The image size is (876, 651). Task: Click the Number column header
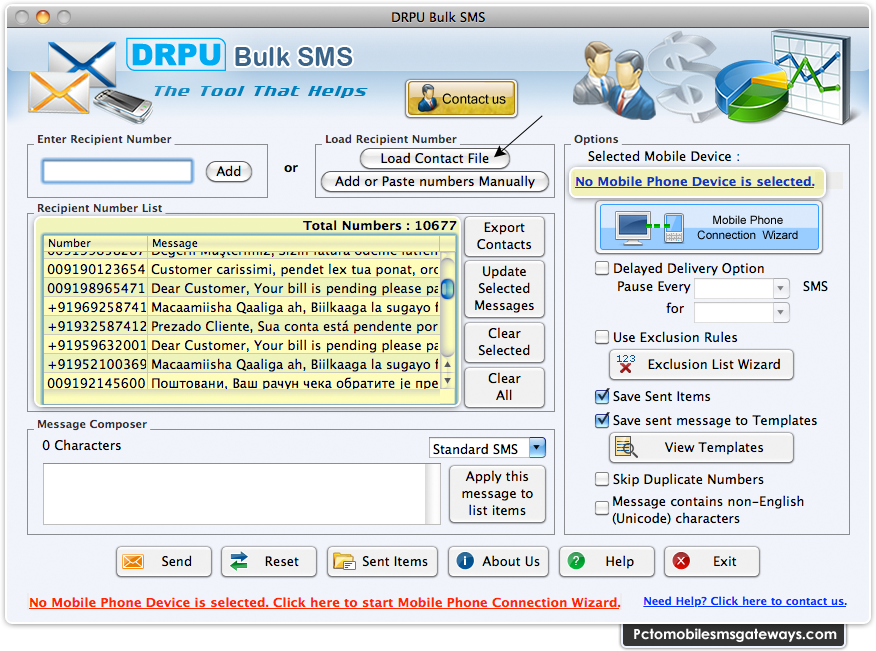(96, 243)
